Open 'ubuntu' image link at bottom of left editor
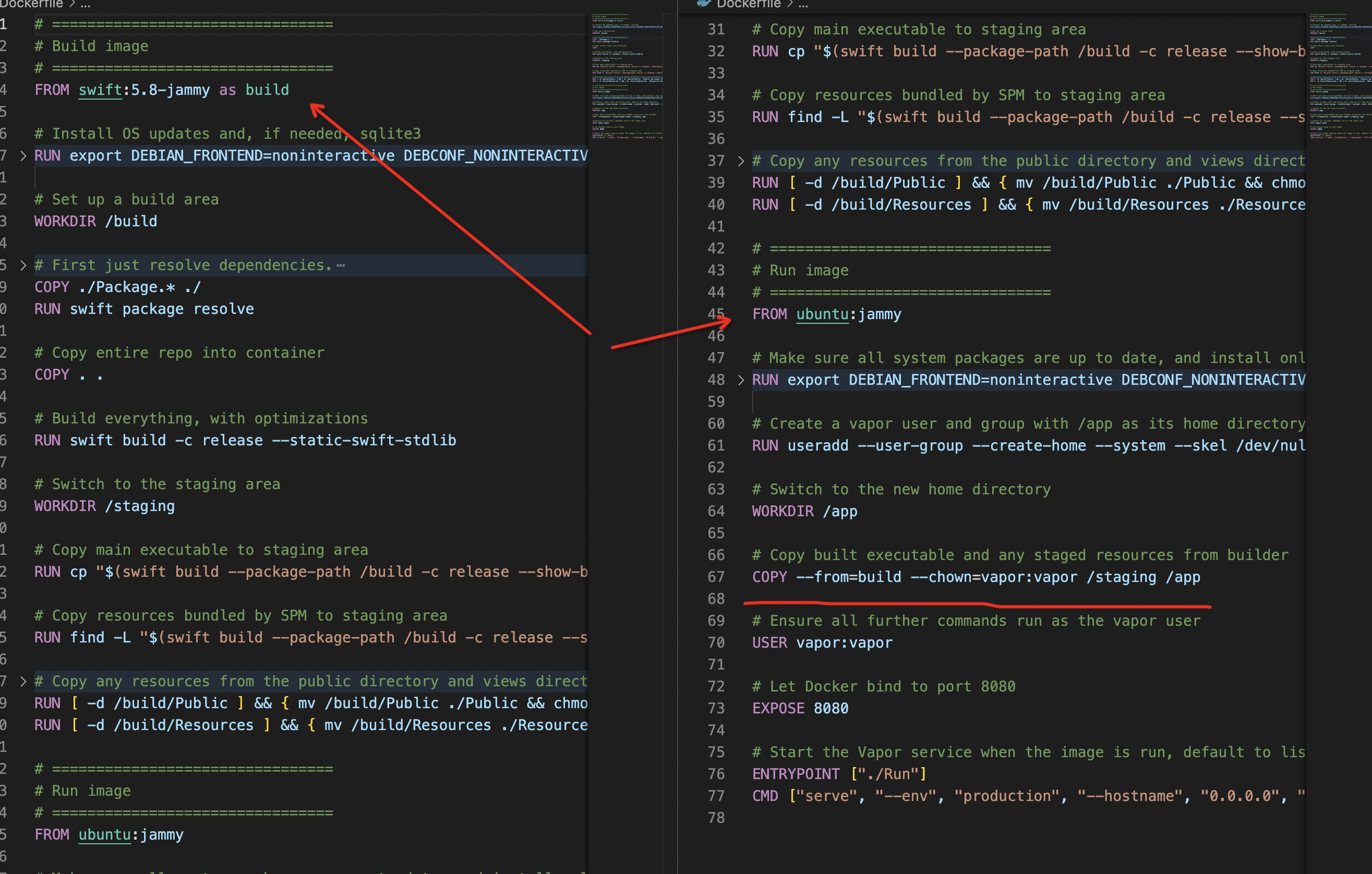 point(105,835)
